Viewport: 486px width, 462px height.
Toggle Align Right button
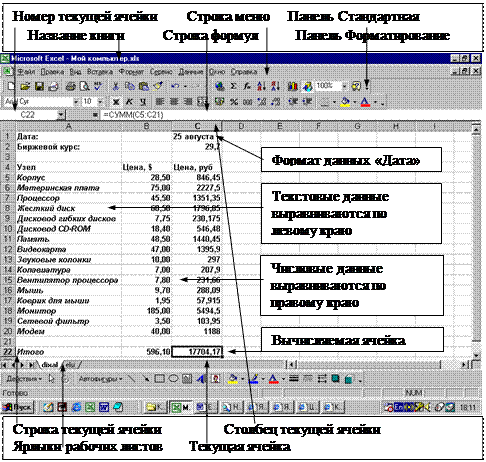(188, 102)
